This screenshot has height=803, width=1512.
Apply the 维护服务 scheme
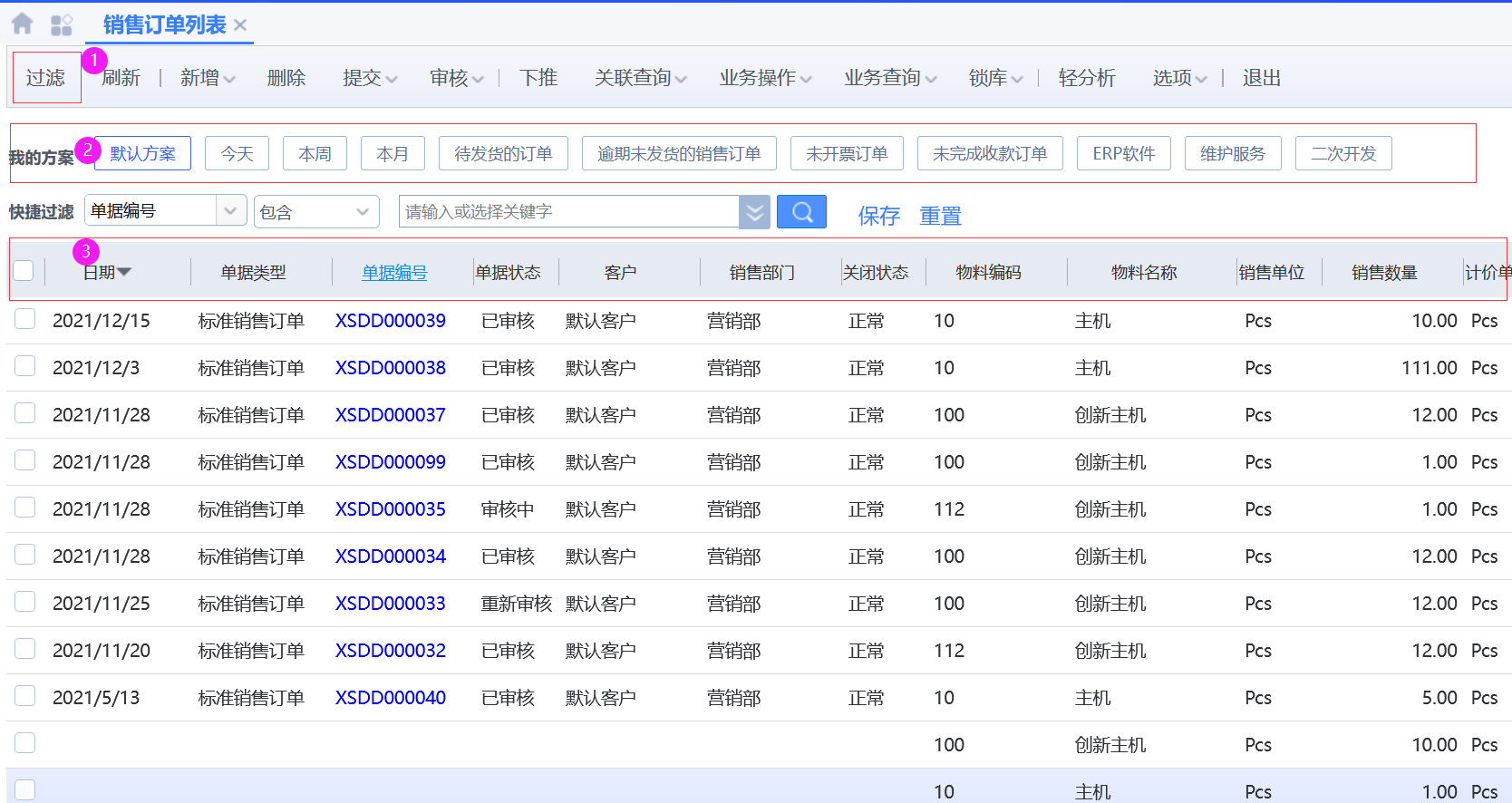(x=1233, y=153)
